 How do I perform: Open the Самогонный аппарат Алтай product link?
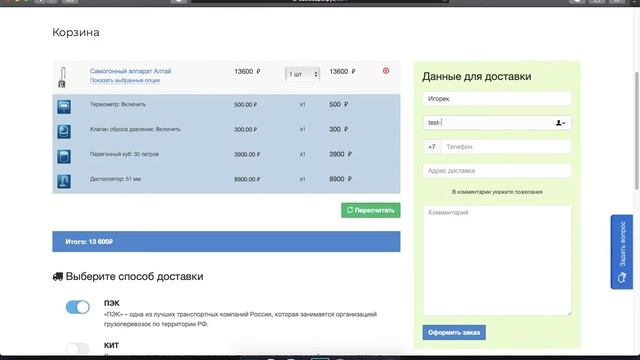131,71
